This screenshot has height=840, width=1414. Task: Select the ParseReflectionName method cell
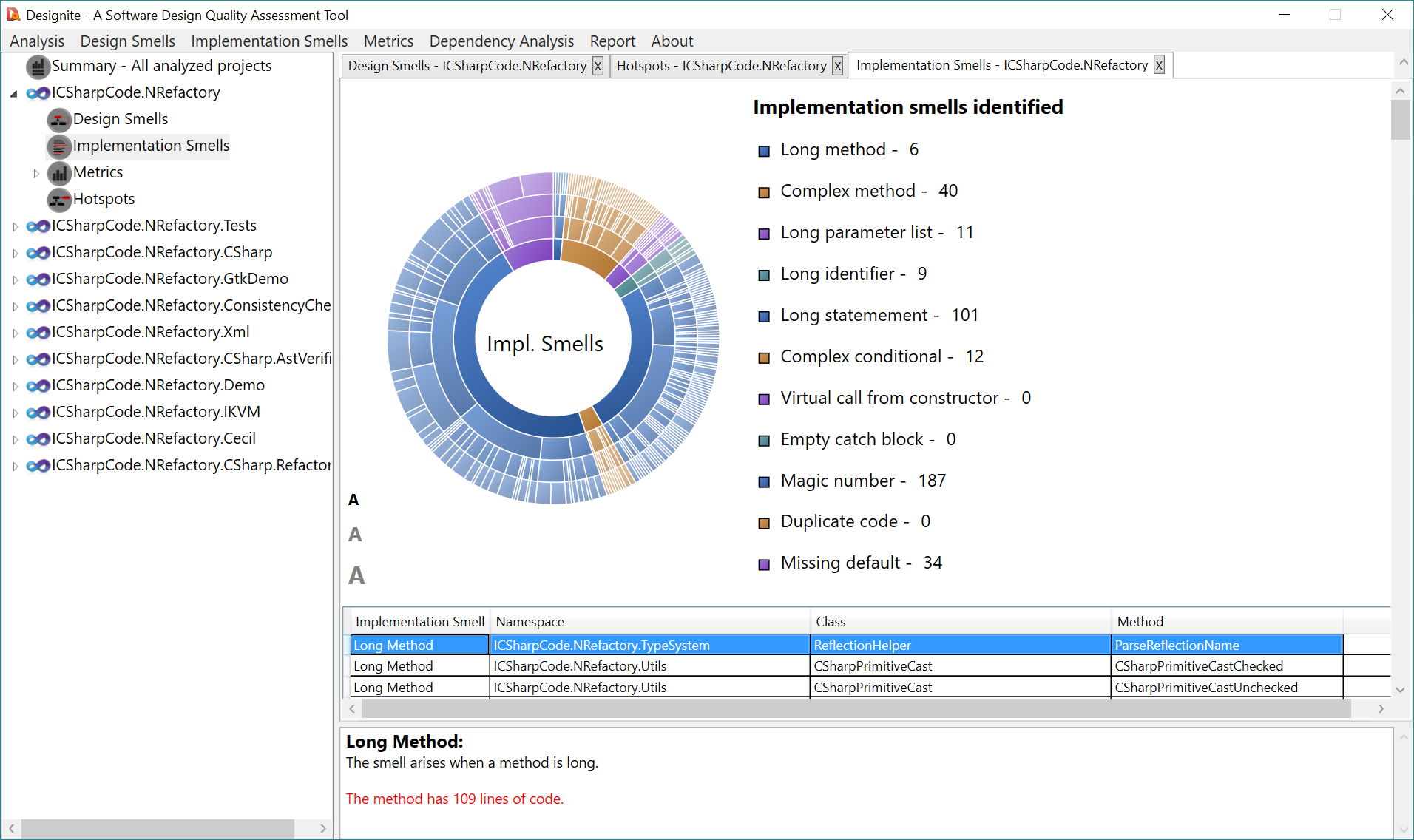(1227, 646)
